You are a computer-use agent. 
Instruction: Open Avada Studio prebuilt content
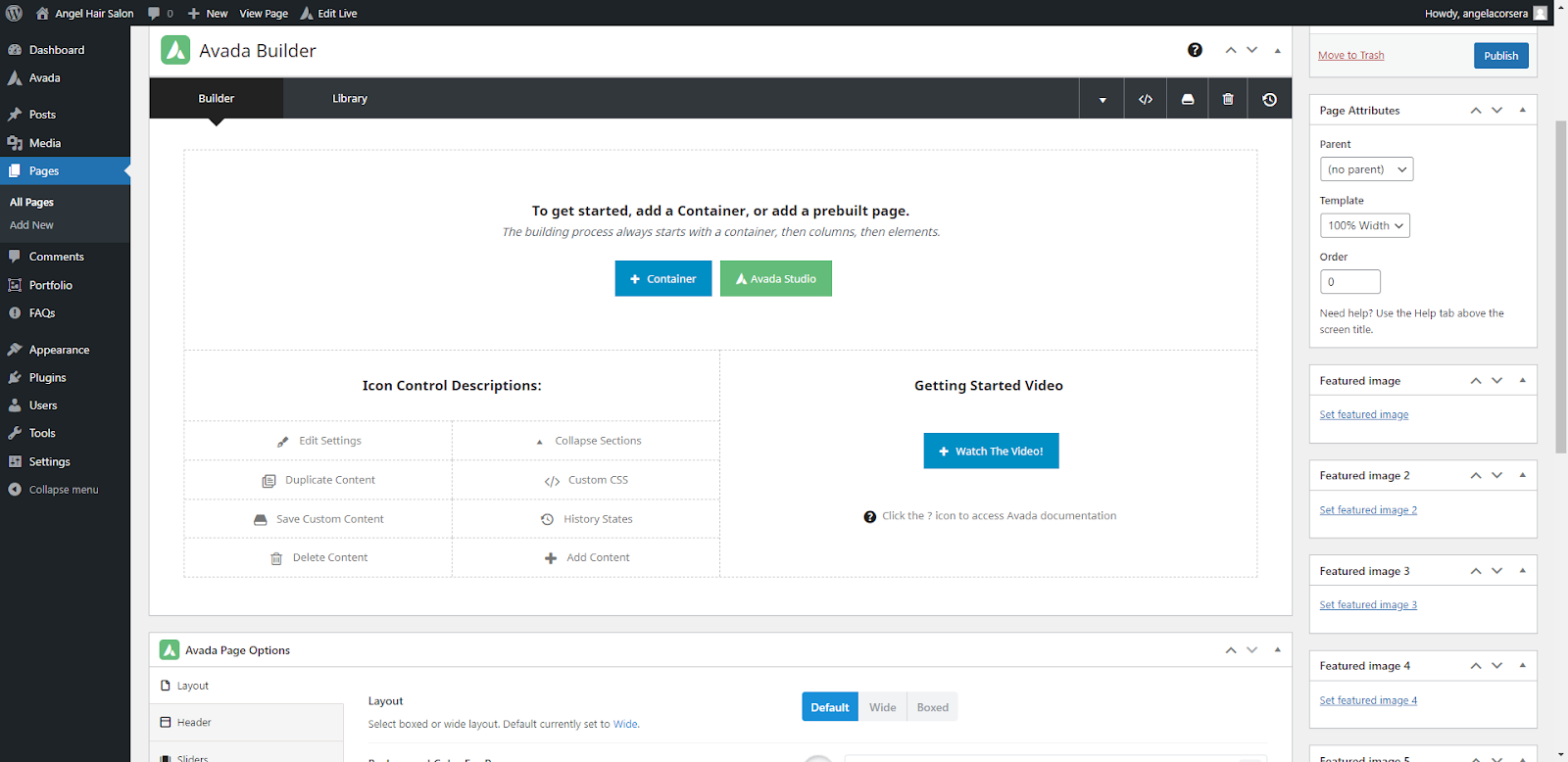pyautogui.click(x=776, y=278)
